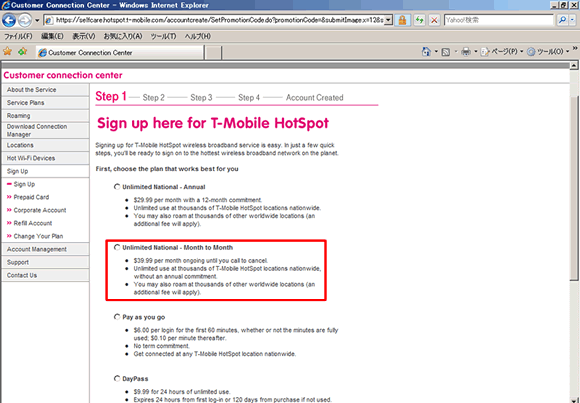Click the Stop loading red X icon
Screen dimensions: 580x403
[x=434, y=20]
